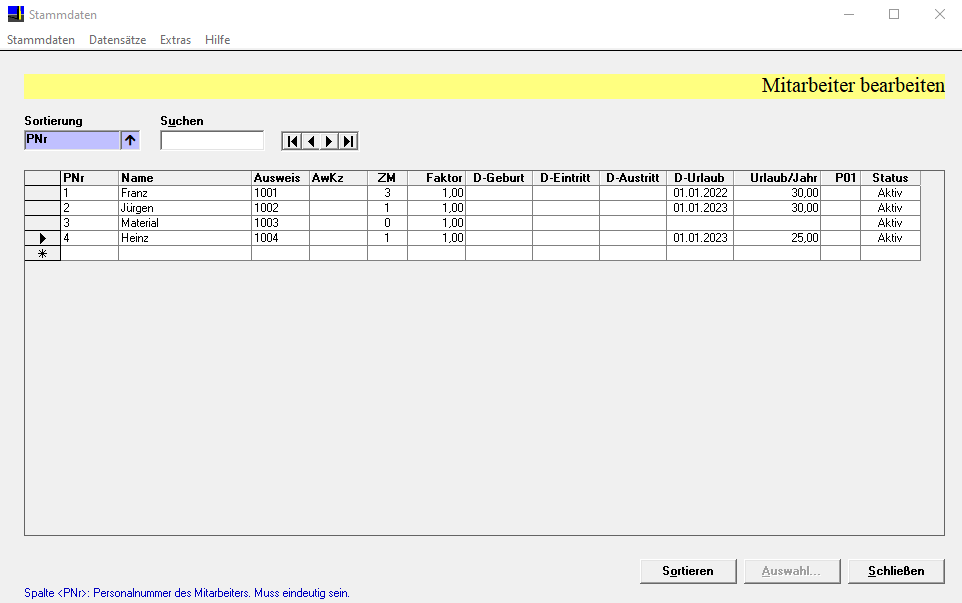The image size is (962, 603).
Task: Select Jürgen's Faktor cell 1,00
Action: (436, 208)
